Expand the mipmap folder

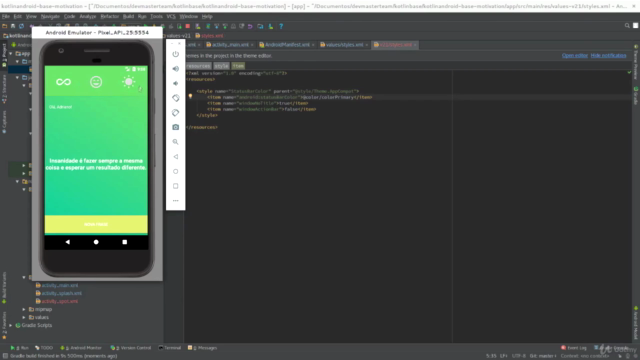24,309
